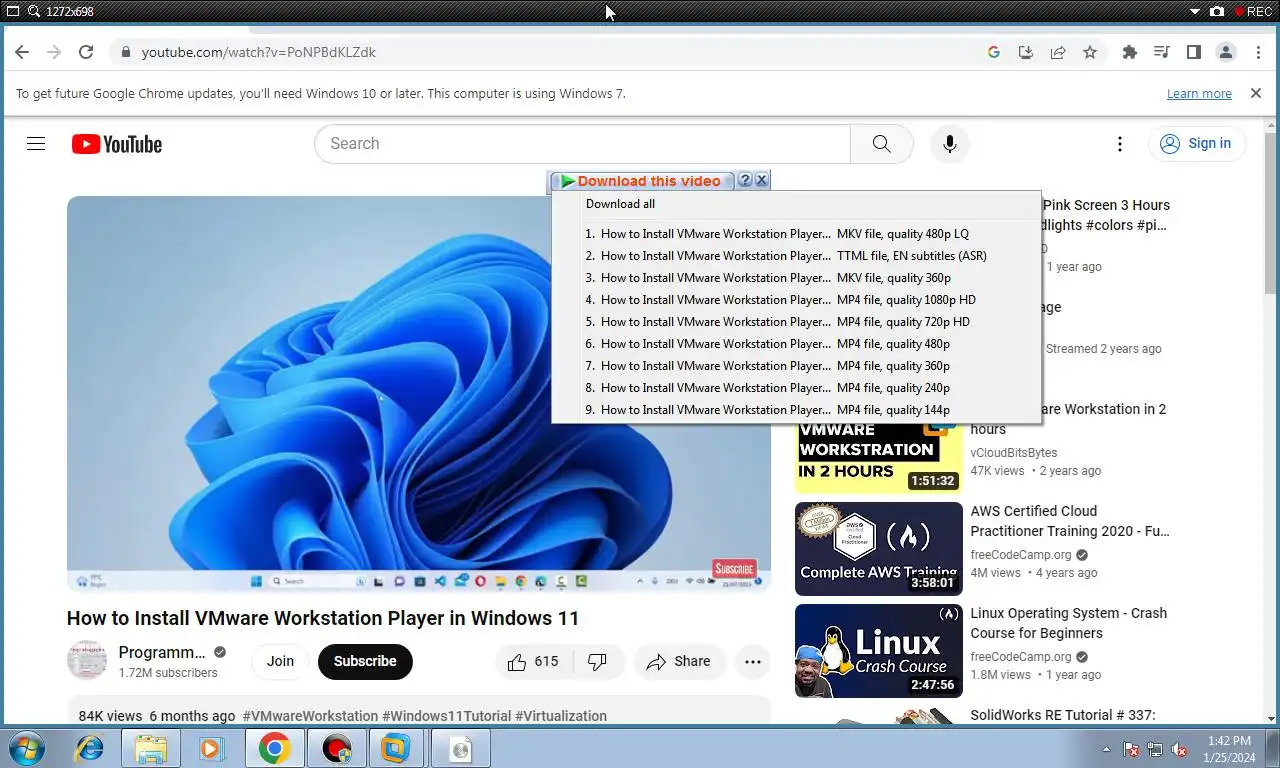Open more actions under the video
The height and width of the screenshot is (768, 1280).
753,661
